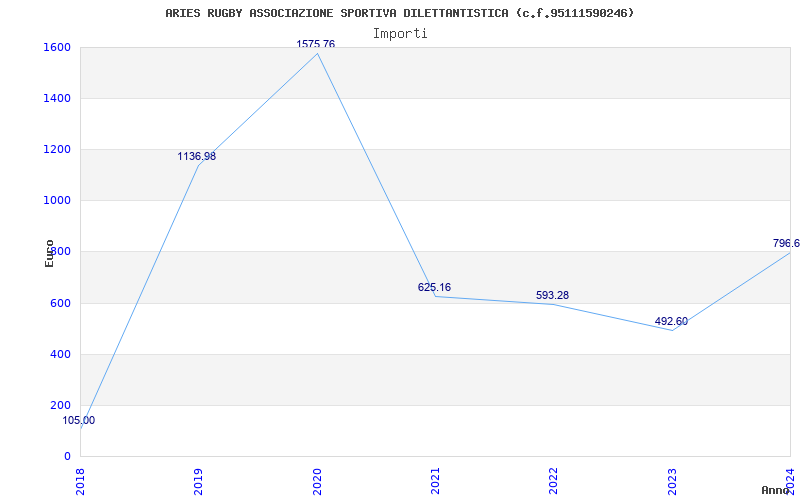
Task: Click the 593.28 data label
Action: click(x=552, y=295)
